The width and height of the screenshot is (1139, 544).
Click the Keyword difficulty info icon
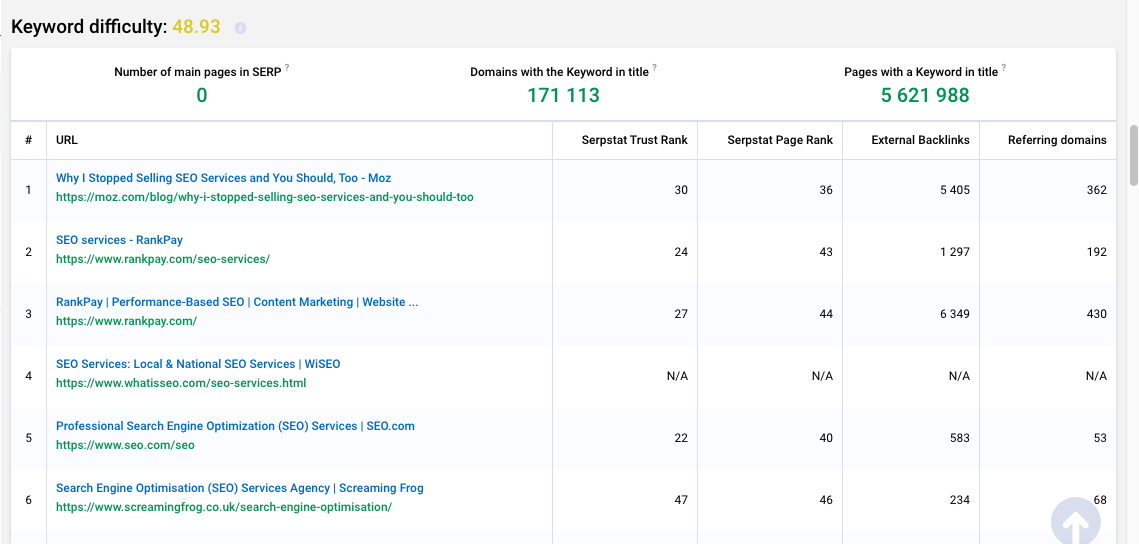point(240,28)
